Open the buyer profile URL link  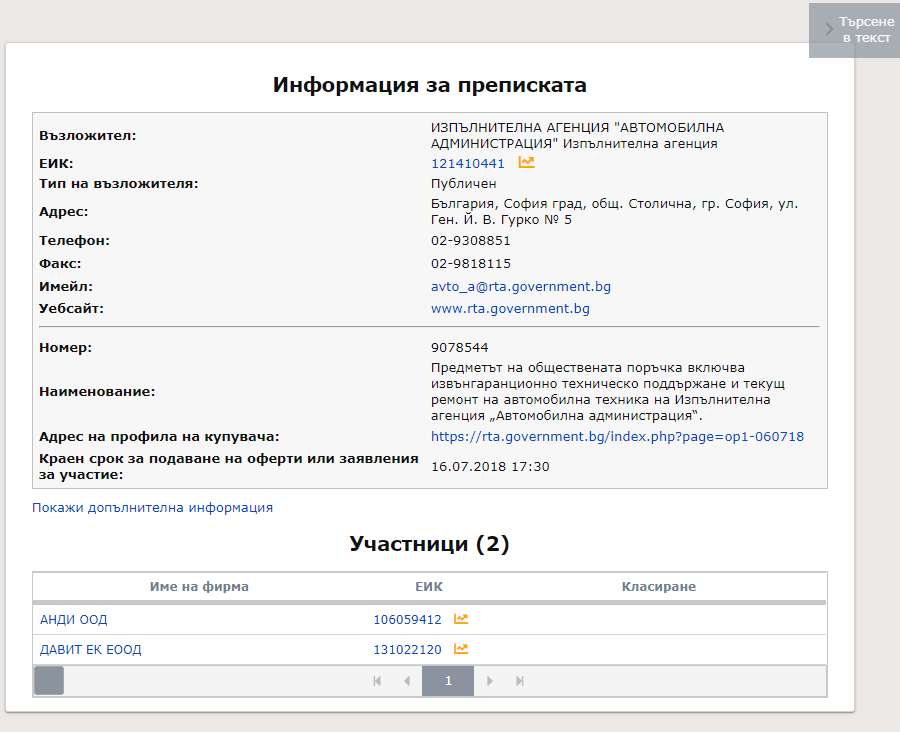coord(617,437)
